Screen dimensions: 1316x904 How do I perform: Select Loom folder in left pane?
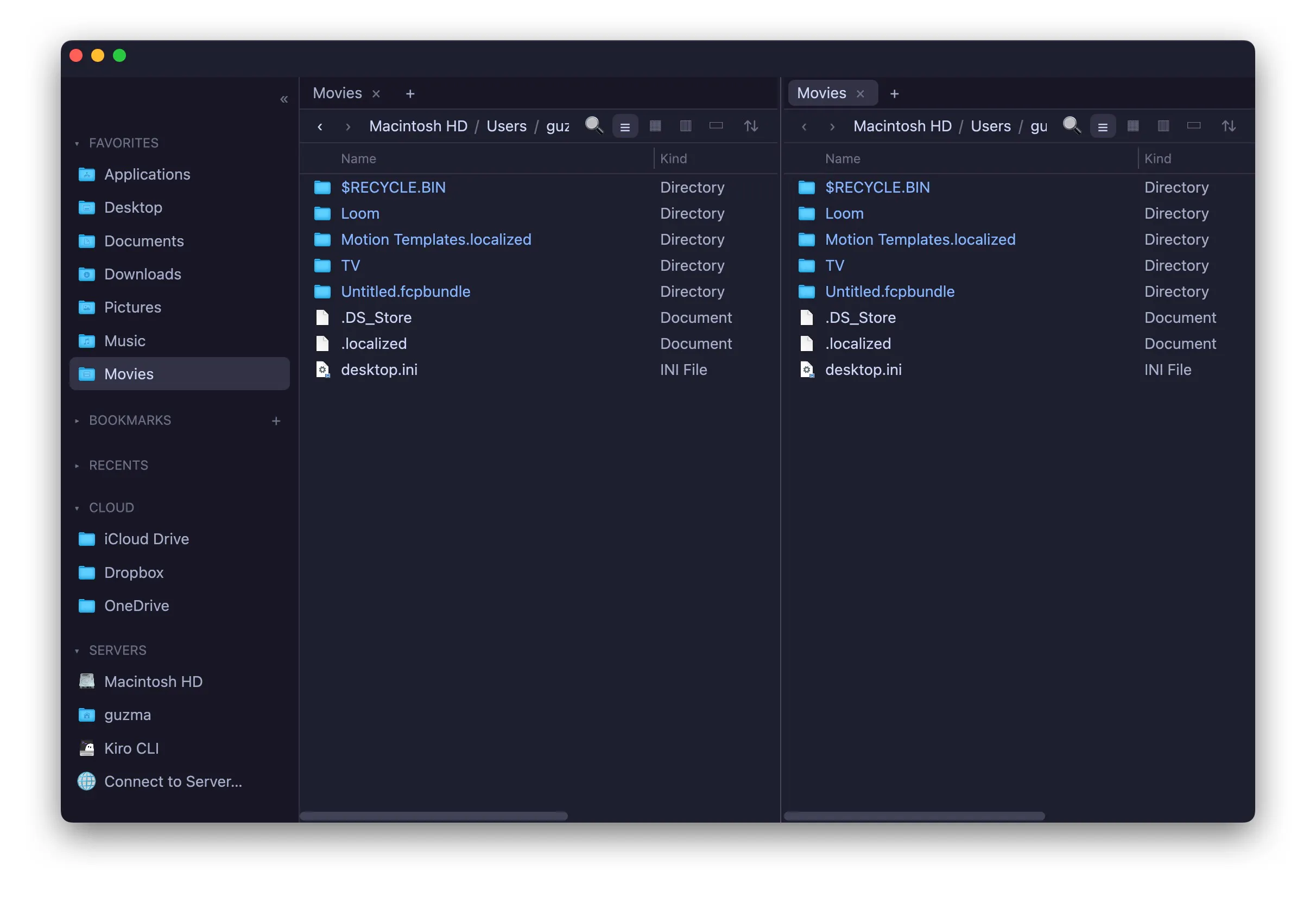click(539, 214)
